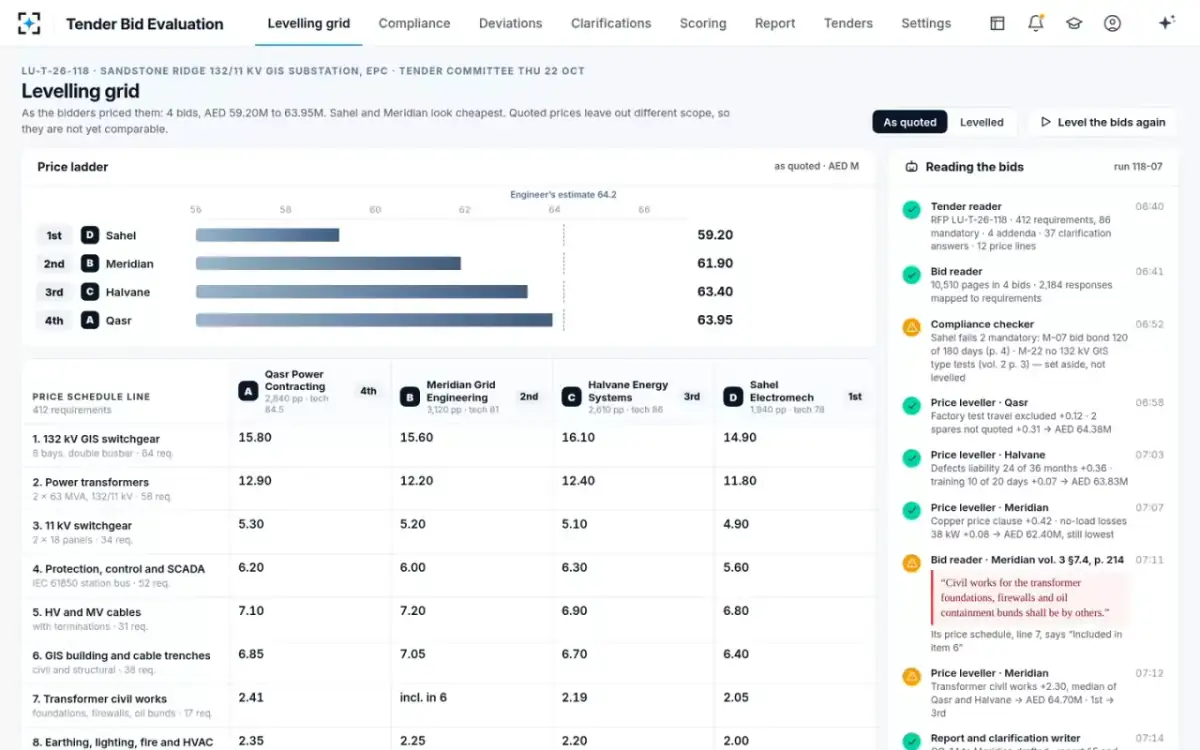Image resolution: width=1200 pixels, height=750 pixels.
Task: Switch the view to Levelled
Action: pos(982,122)
